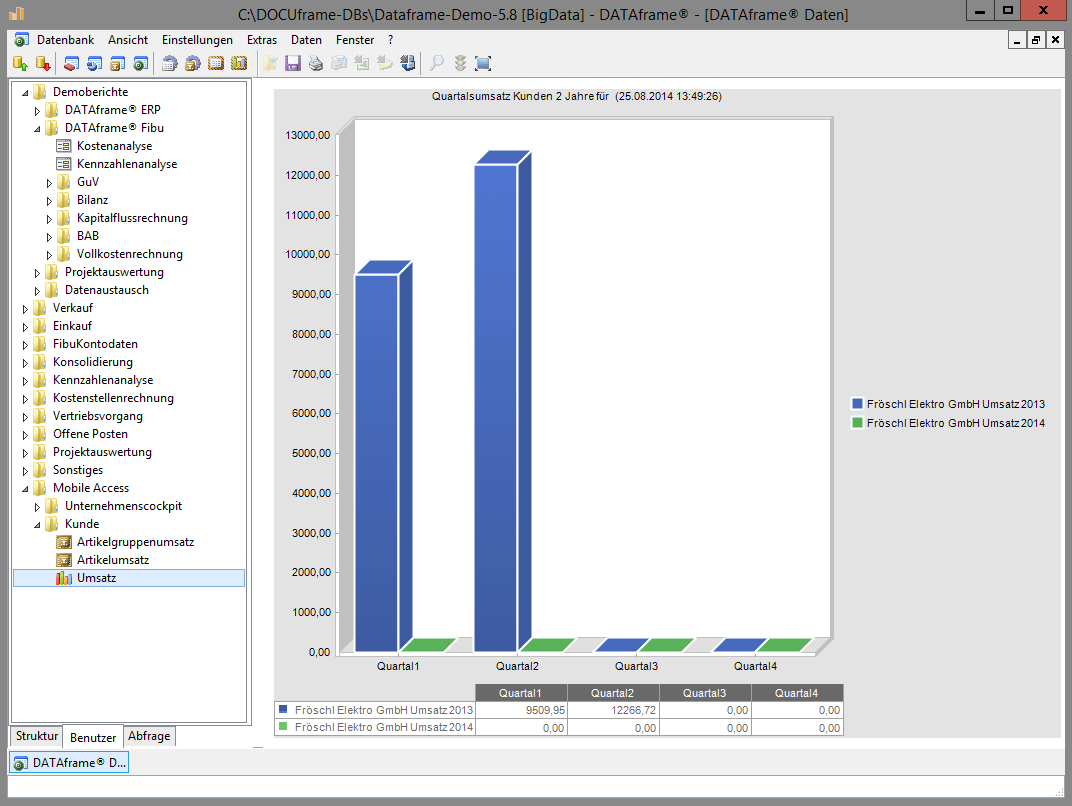Expand the GuV folder

50,183
